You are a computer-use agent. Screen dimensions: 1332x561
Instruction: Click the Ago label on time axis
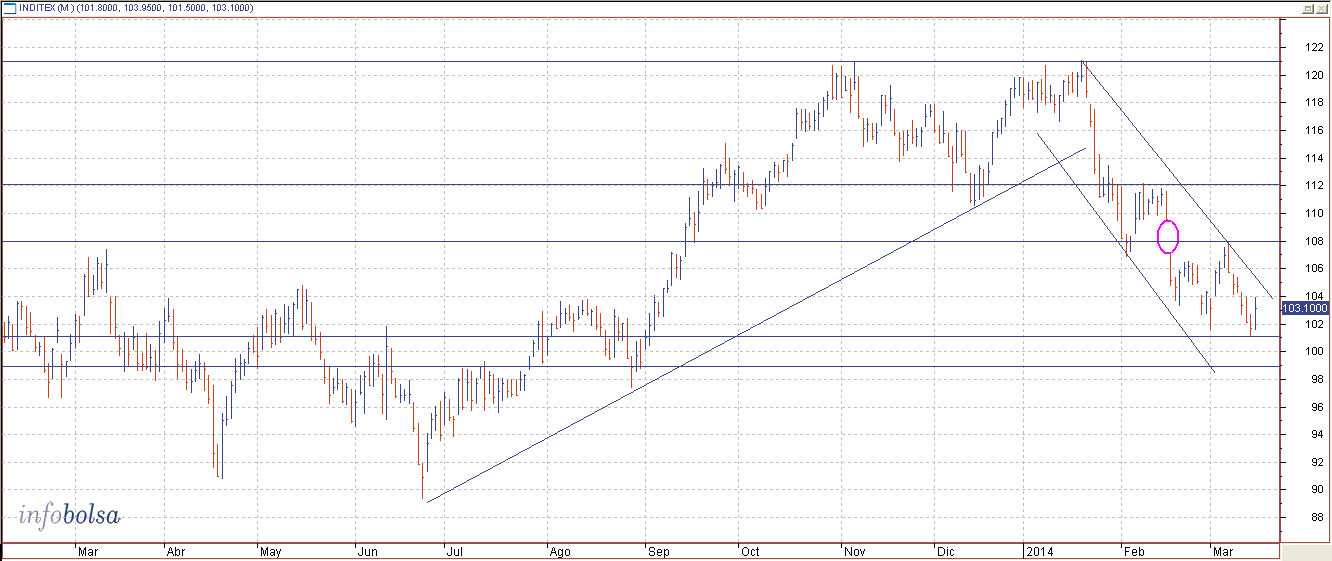[x=560, y=551]
